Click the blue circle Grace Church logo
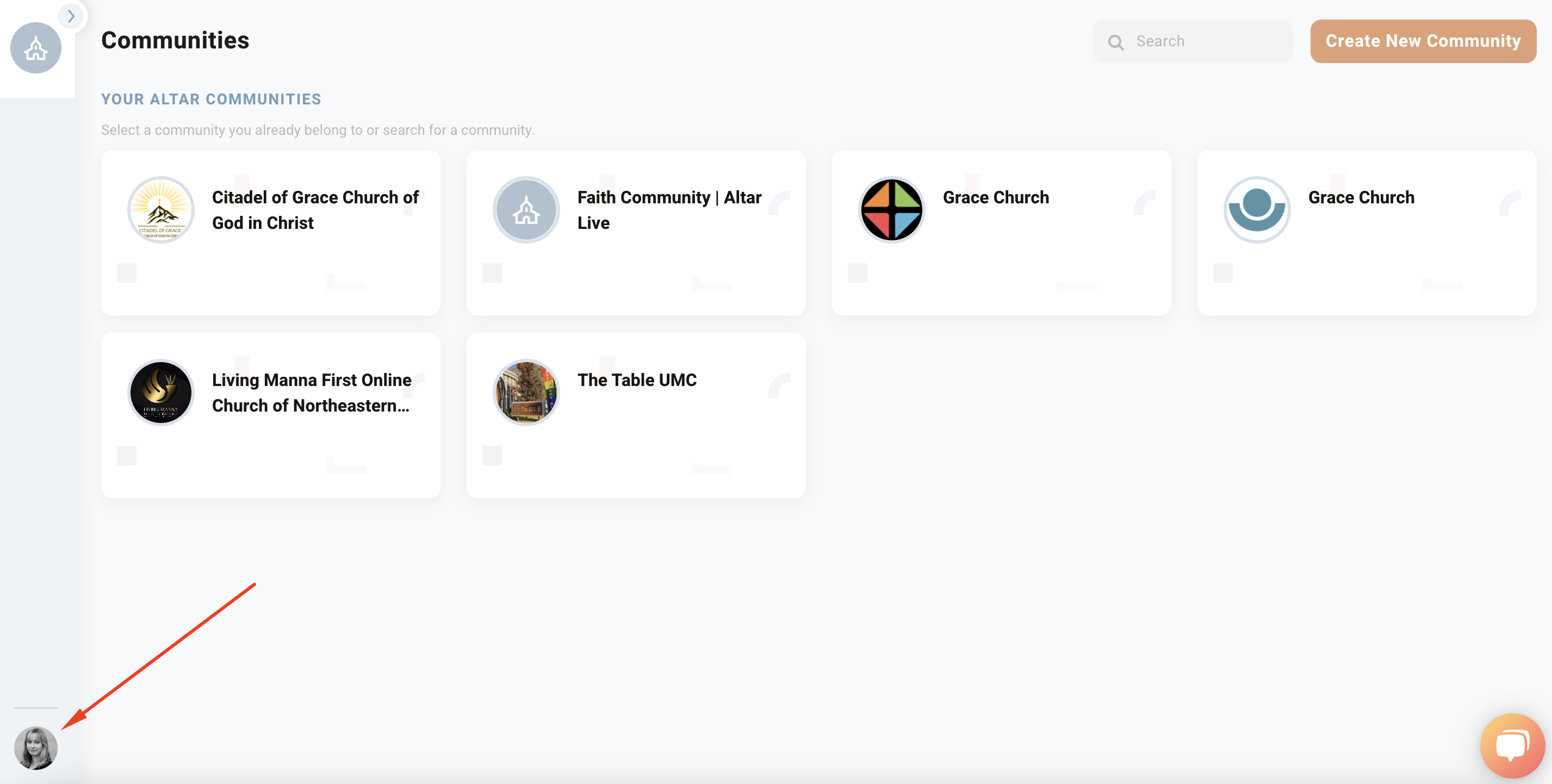The width and height of the screenshot is (1552, 784). (x=1256, y=210)
